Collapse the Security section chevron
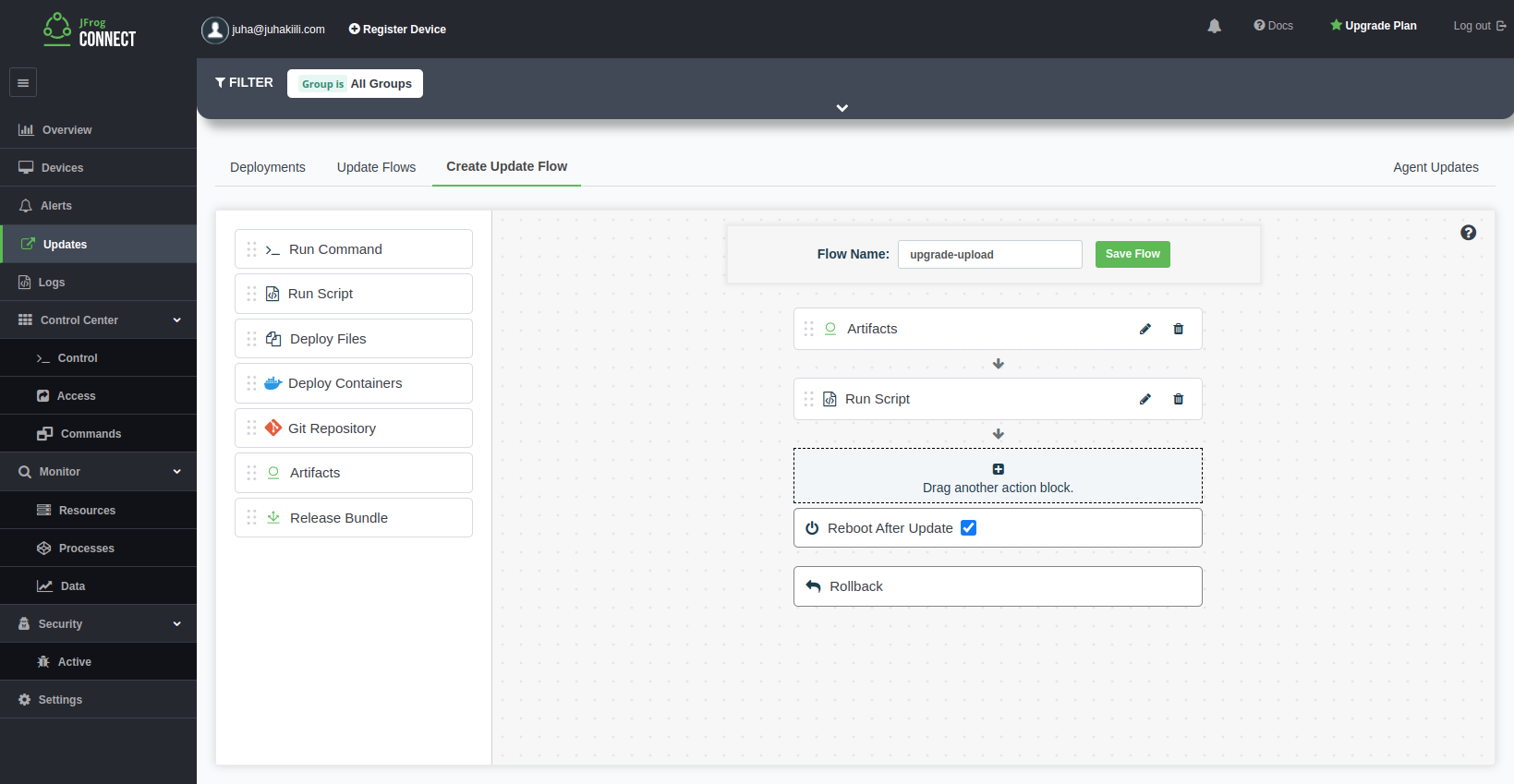This screenshot has width=1514, height=784. (176, 624)
